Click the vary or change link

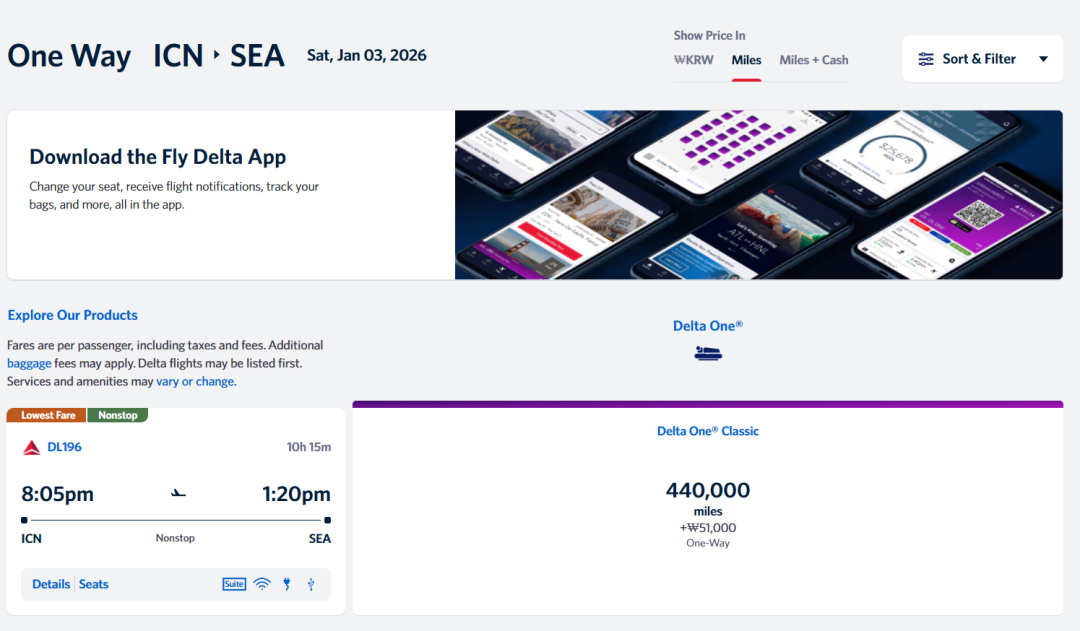coord(196,381)
